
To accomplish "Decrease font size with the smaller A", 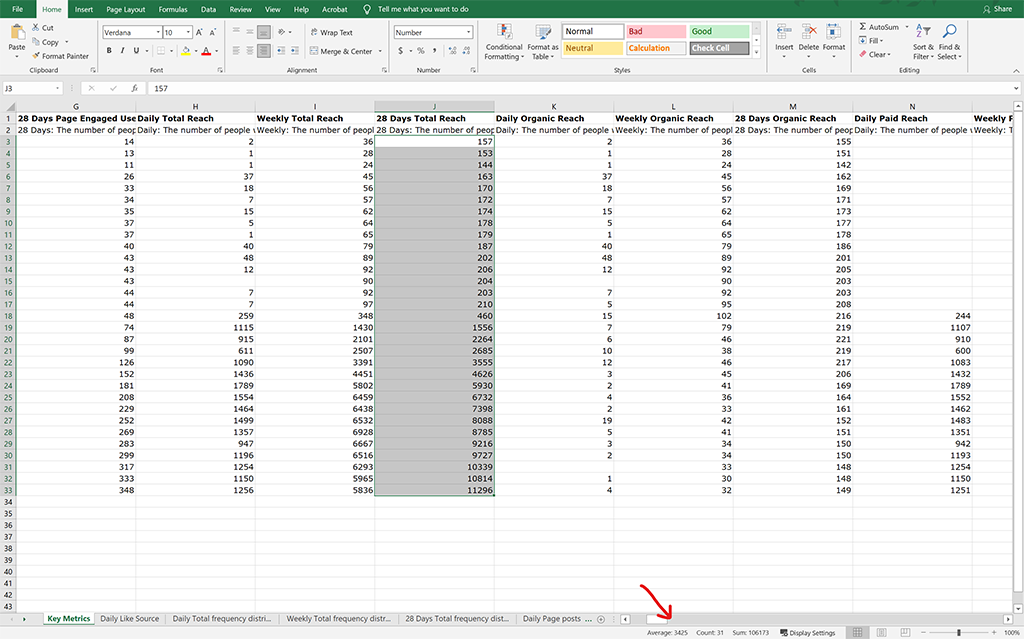I will 212,32.
